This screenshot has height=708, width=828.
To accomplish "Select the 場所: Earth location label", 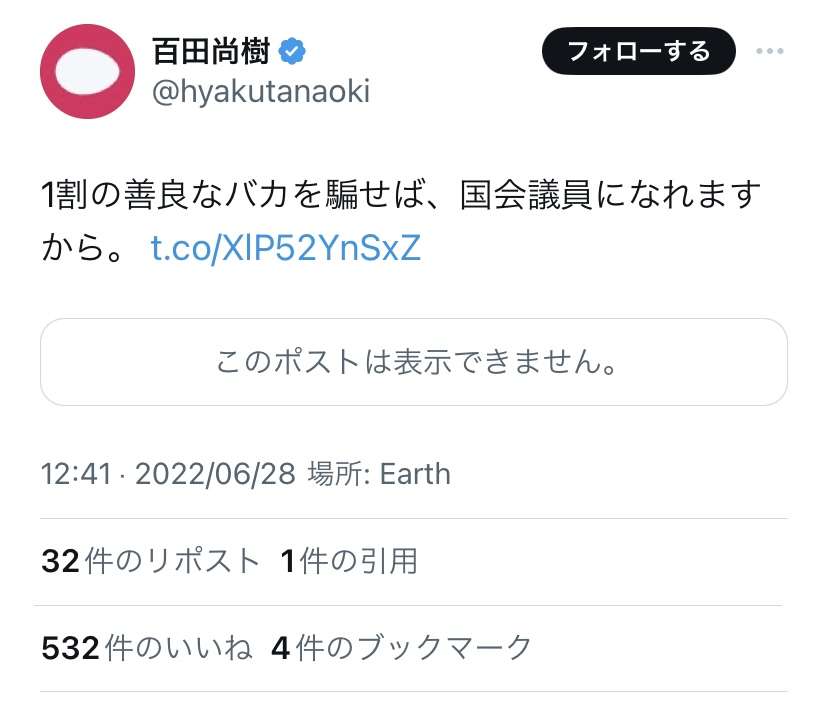I will (x=378, y=473).
